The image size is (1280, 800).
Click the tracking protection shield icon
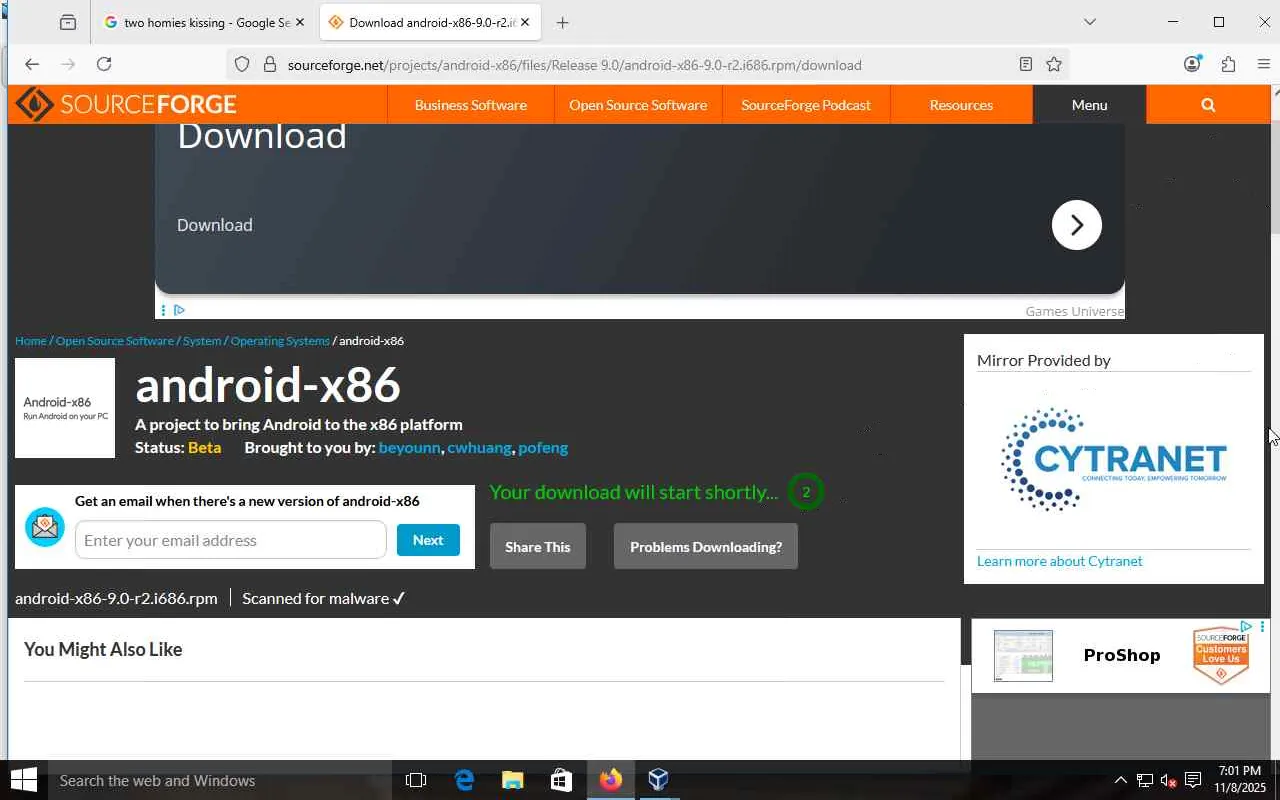click(242, 65)
